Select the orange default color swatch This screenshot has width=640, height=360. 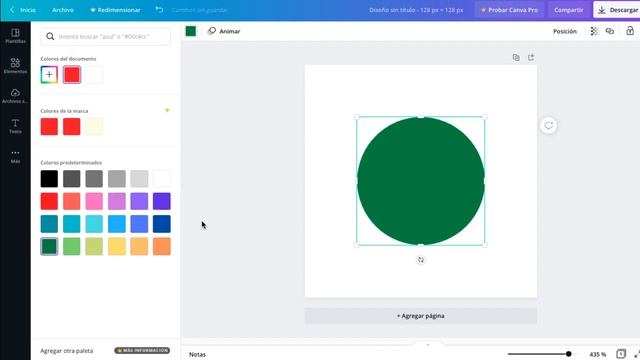[162, 247]
